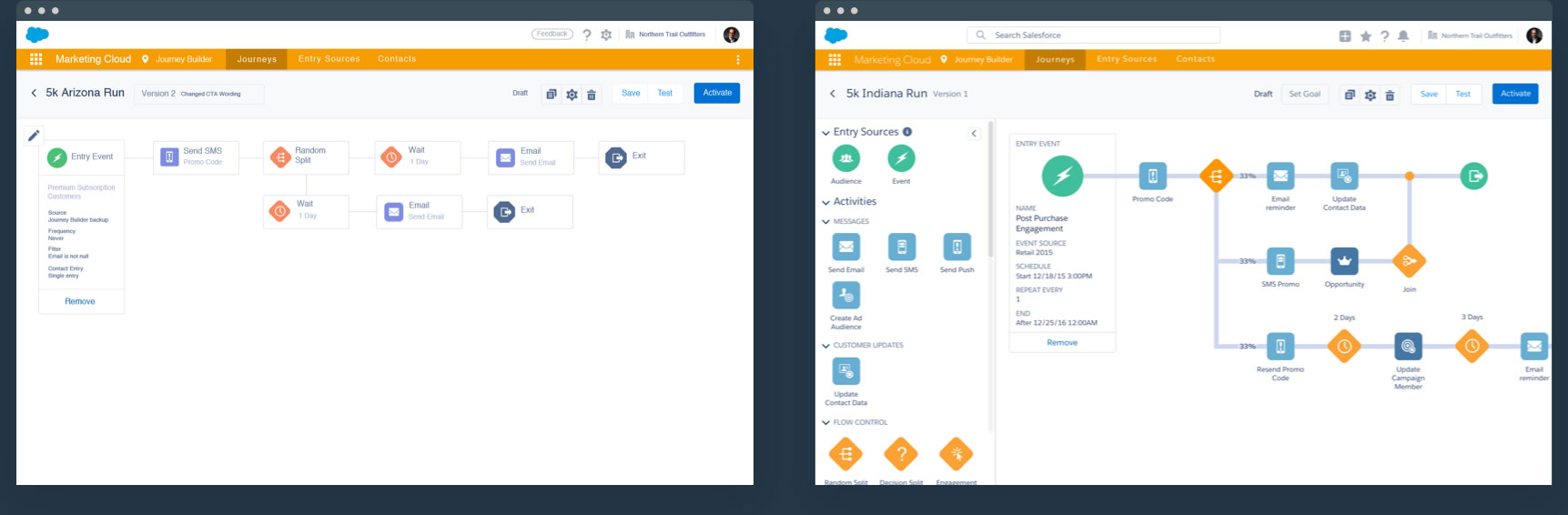Click the Random Split node in Arizona Run

pyautogui.click(x=281, y=157)
